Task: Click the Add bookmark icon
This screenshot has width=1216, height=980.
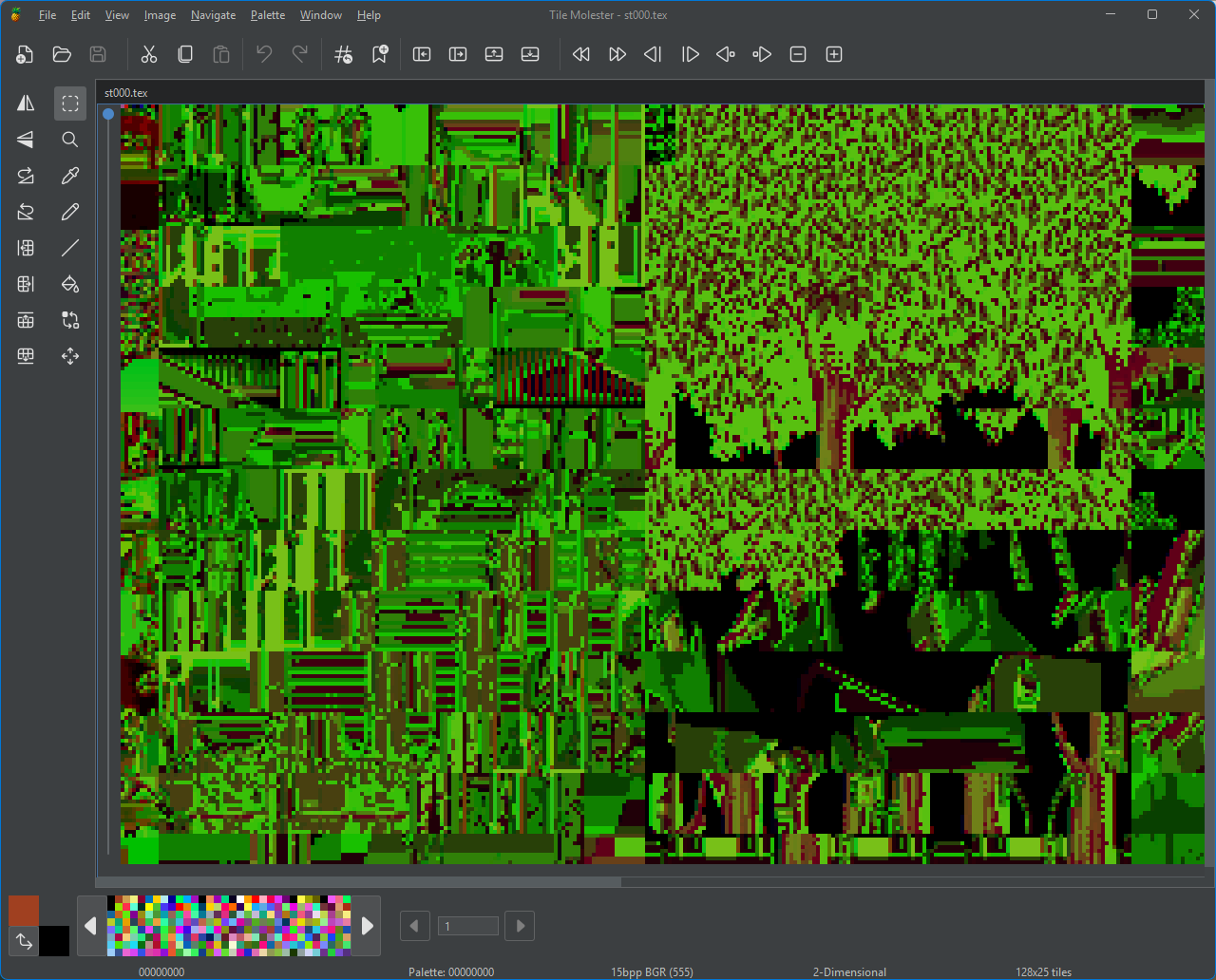Action: (380, 54)
